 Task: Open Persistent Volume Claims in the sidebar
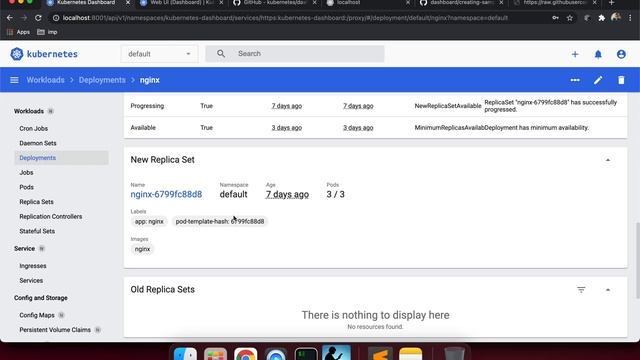[x=55, y=330]
